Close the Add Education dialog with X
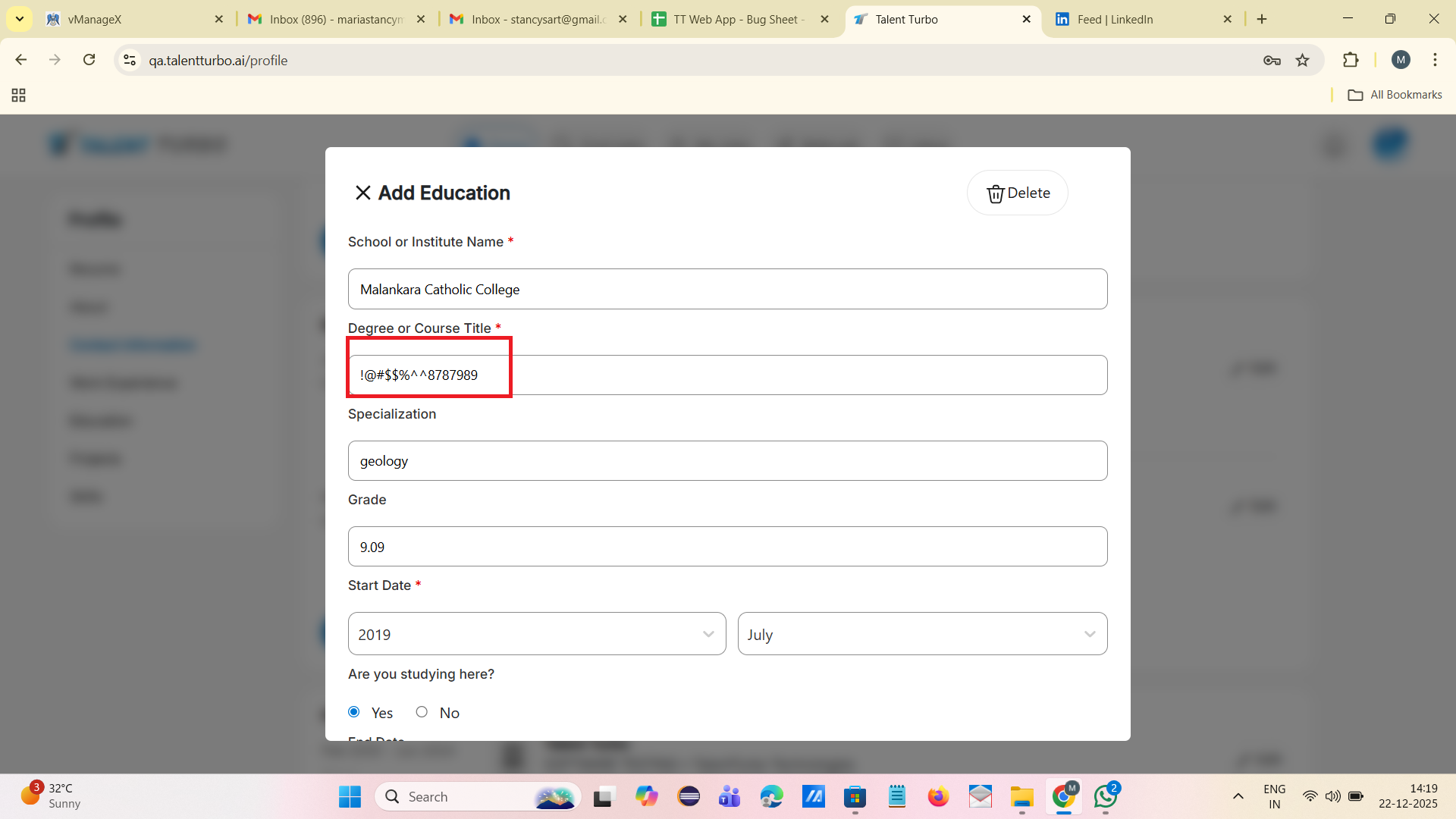 362,193
